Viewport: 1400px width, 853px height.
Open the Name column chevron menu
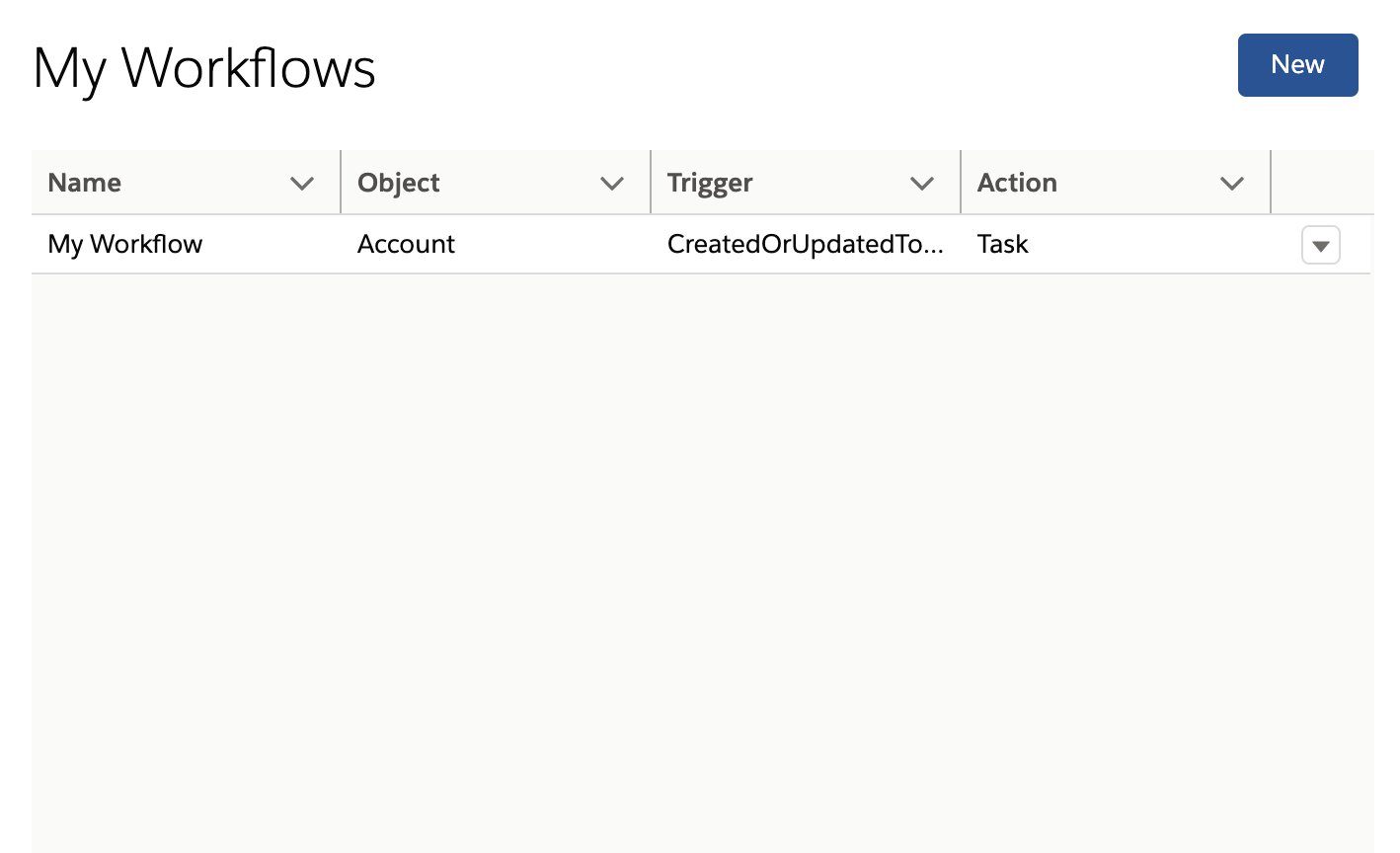click(x=302, y=184)
